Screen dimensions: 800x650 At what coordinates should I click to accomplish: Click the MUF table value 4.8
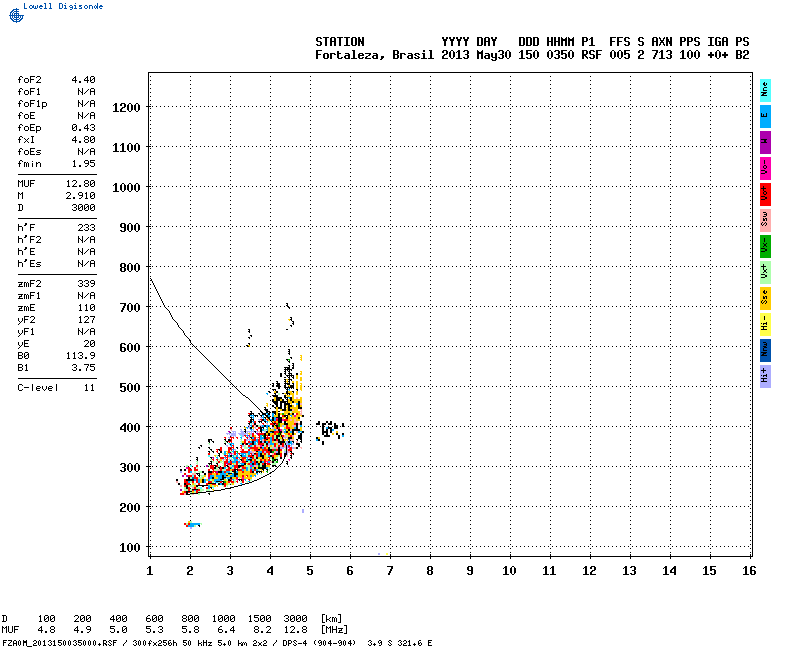pos(46,630)
